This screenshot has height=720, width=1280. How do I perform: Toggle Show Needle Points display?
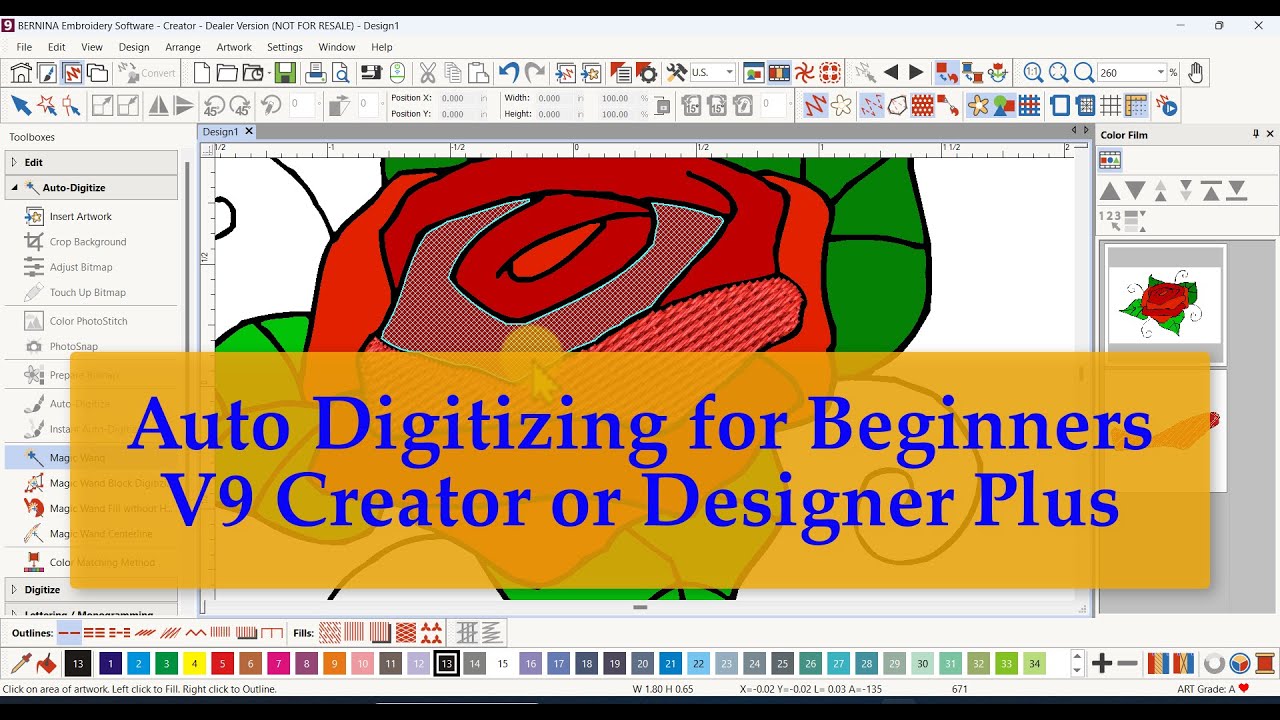(872, 105)
